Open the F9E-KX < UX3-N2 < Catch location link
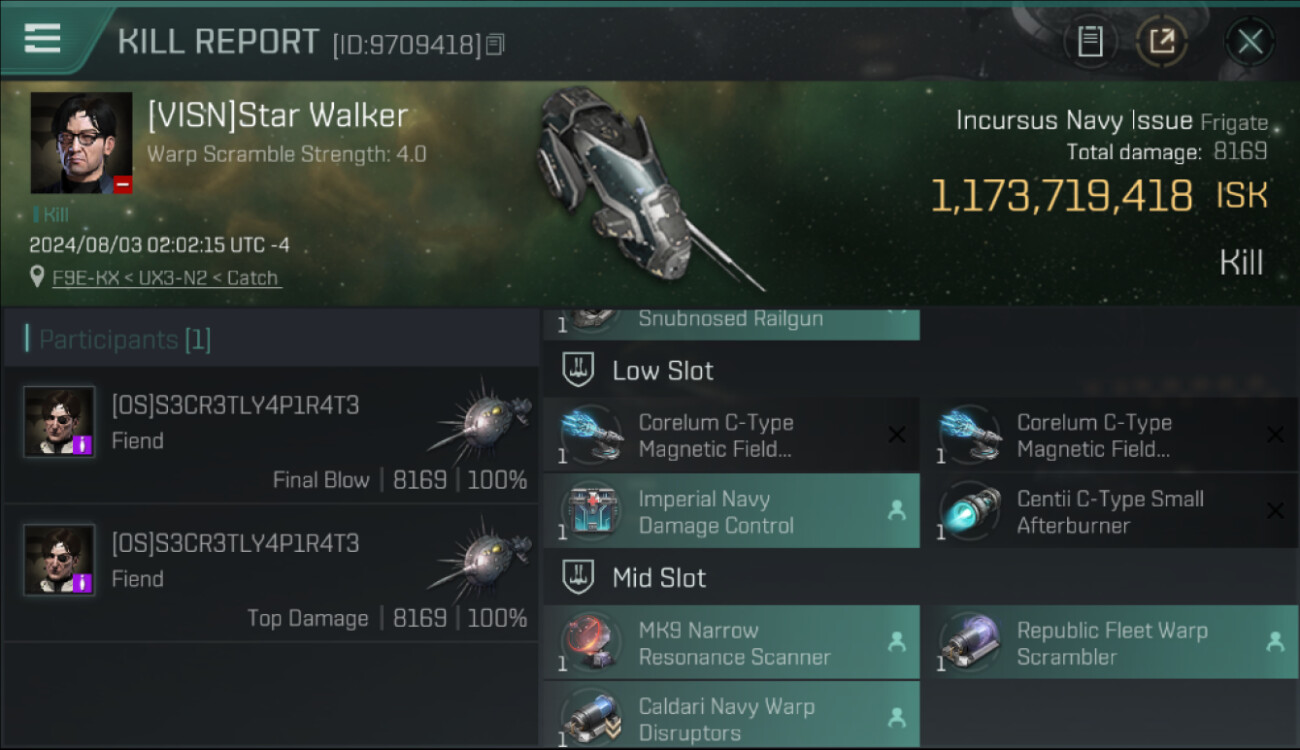 point(166,278)
